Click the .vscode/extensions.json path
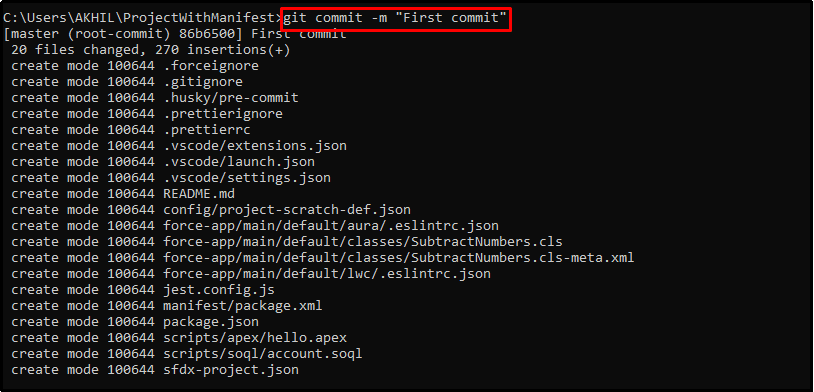The width and height of the screenshot is (814, 392). click(255, 146)
